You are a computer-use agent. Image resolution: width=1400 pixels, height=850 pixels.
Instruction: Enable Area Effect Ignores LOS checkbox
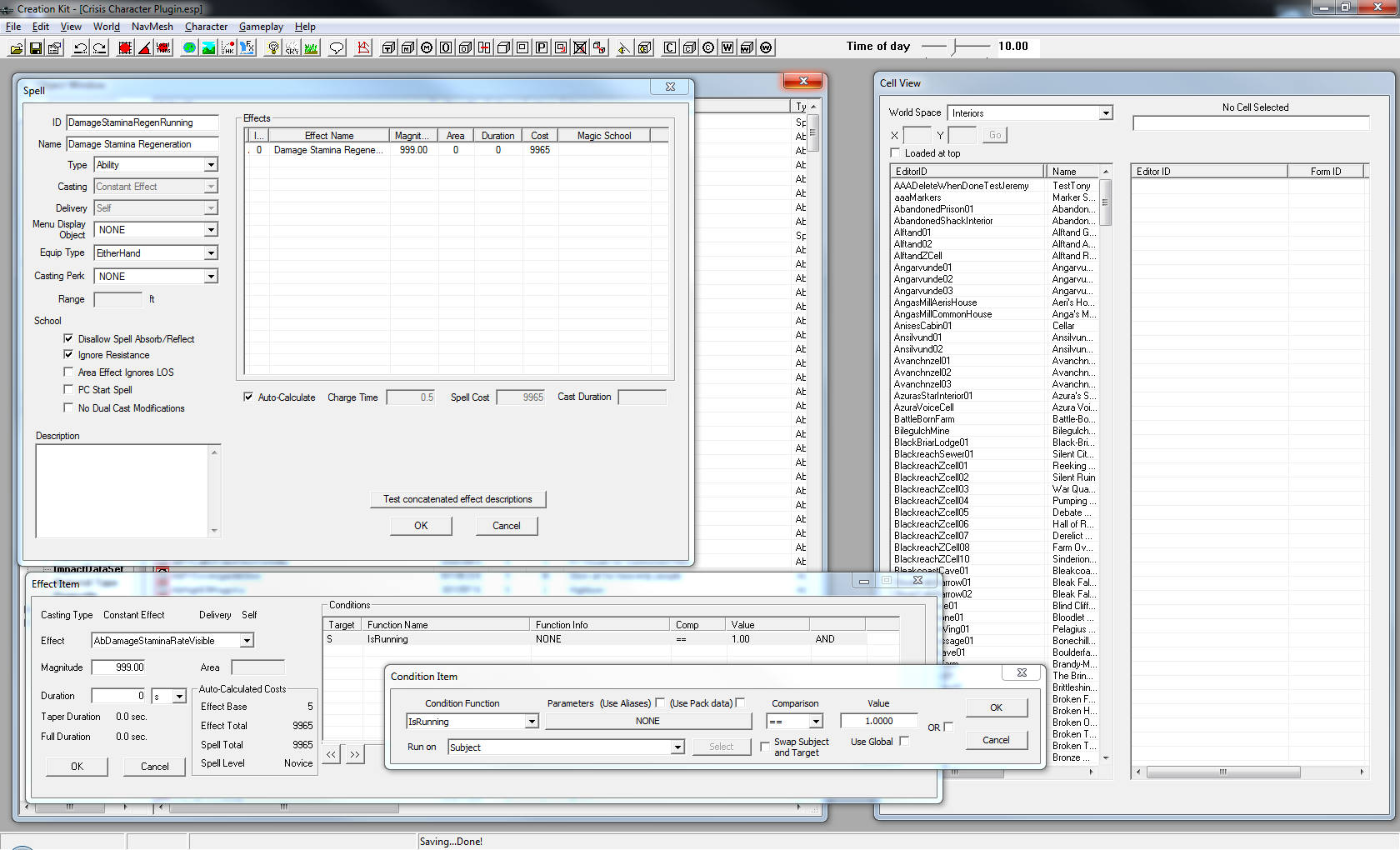coord(68,372)
